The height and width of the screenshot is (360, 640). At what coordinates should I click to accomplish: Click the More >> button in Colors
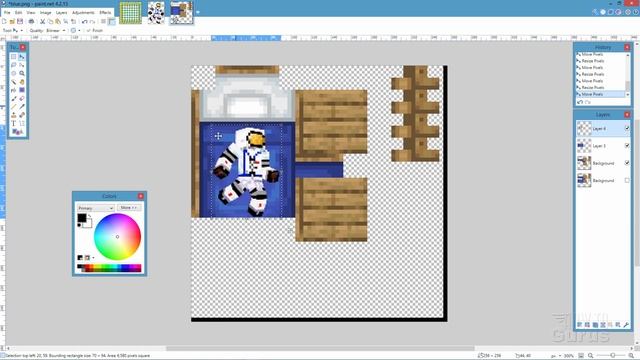(x=129, y=208)
